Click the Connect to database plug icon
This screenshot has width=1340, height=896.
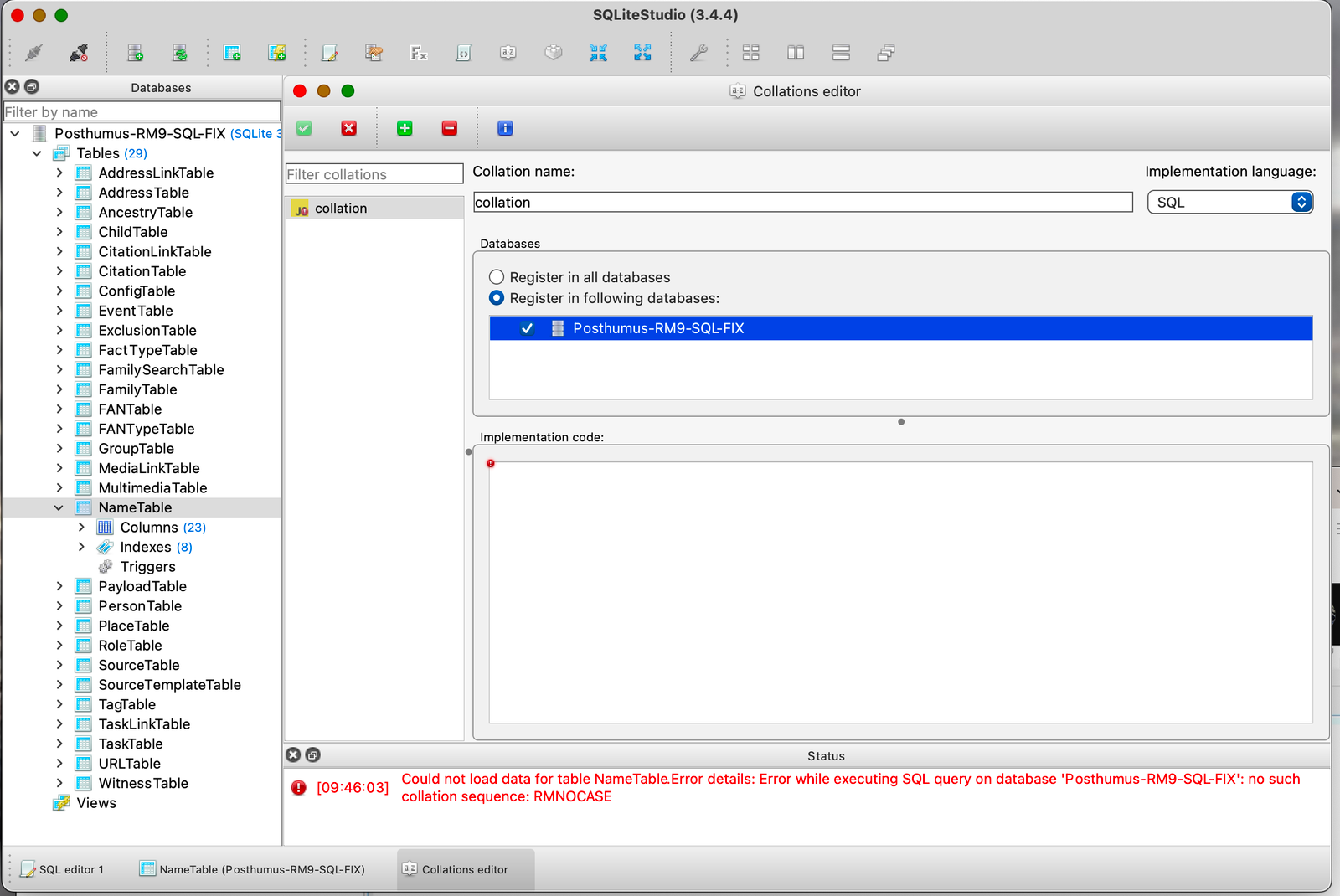[x=34, y=53]
